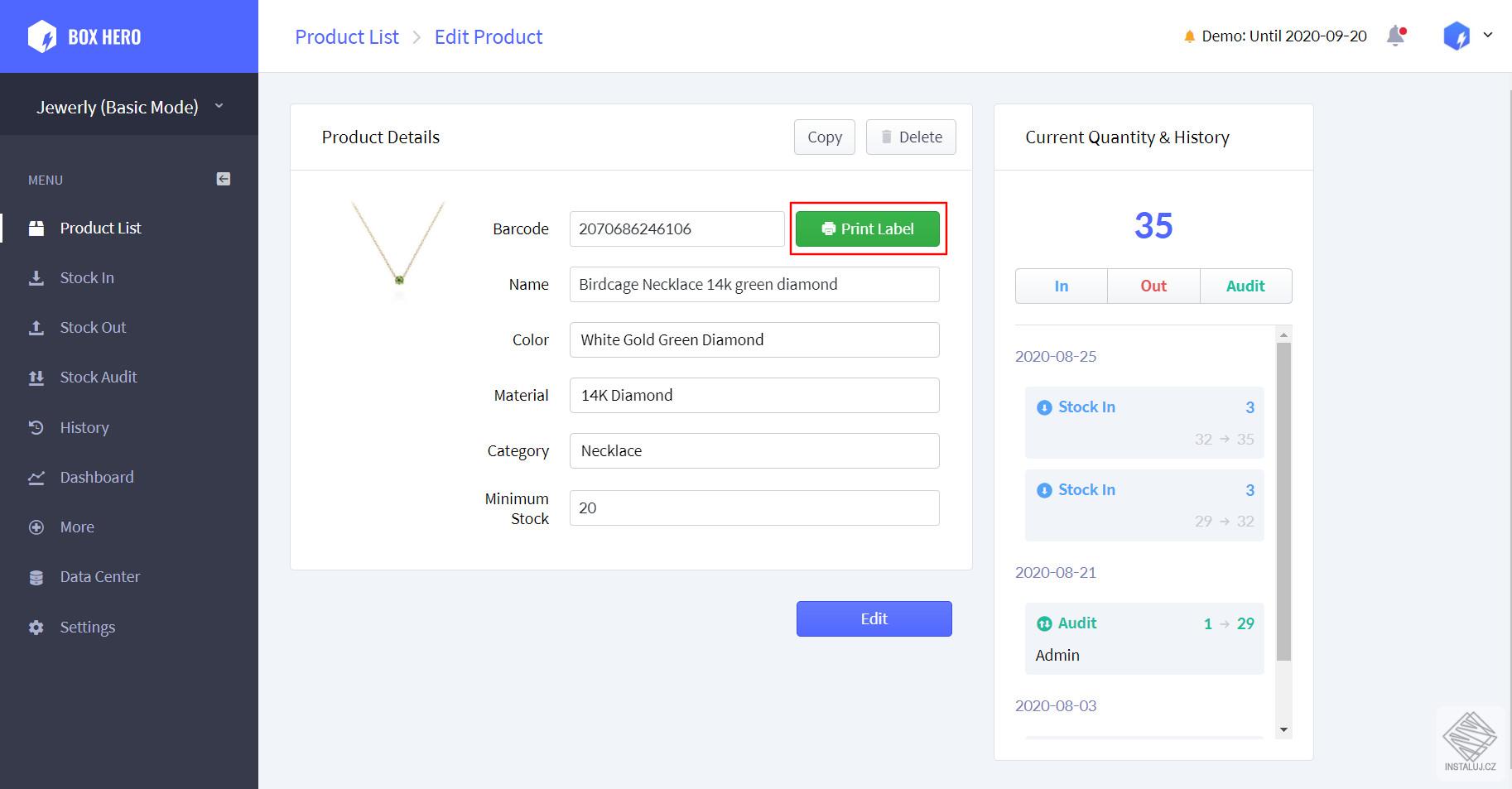Select the Audit quantity tab
The width and height of the screenshot is (1512, 789).
1245,286
